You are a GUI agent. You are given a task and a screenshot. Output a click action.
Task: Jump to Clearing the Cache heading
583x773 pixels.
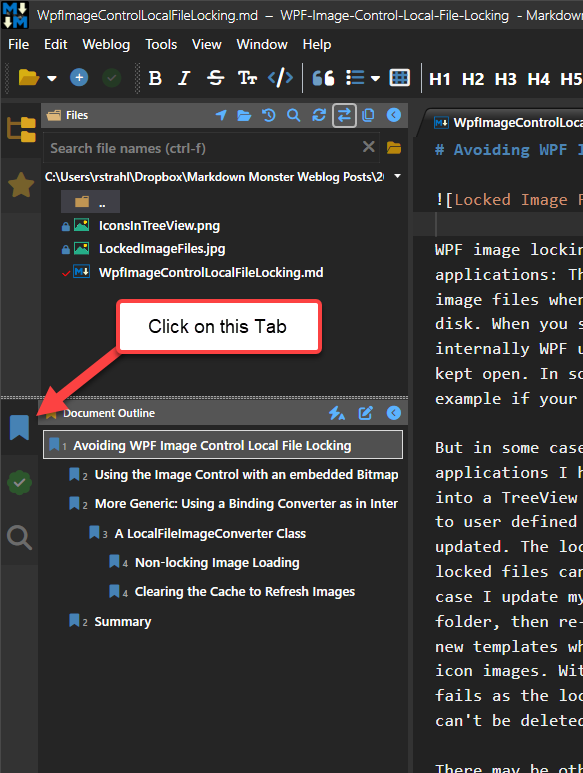click(245, 592)
